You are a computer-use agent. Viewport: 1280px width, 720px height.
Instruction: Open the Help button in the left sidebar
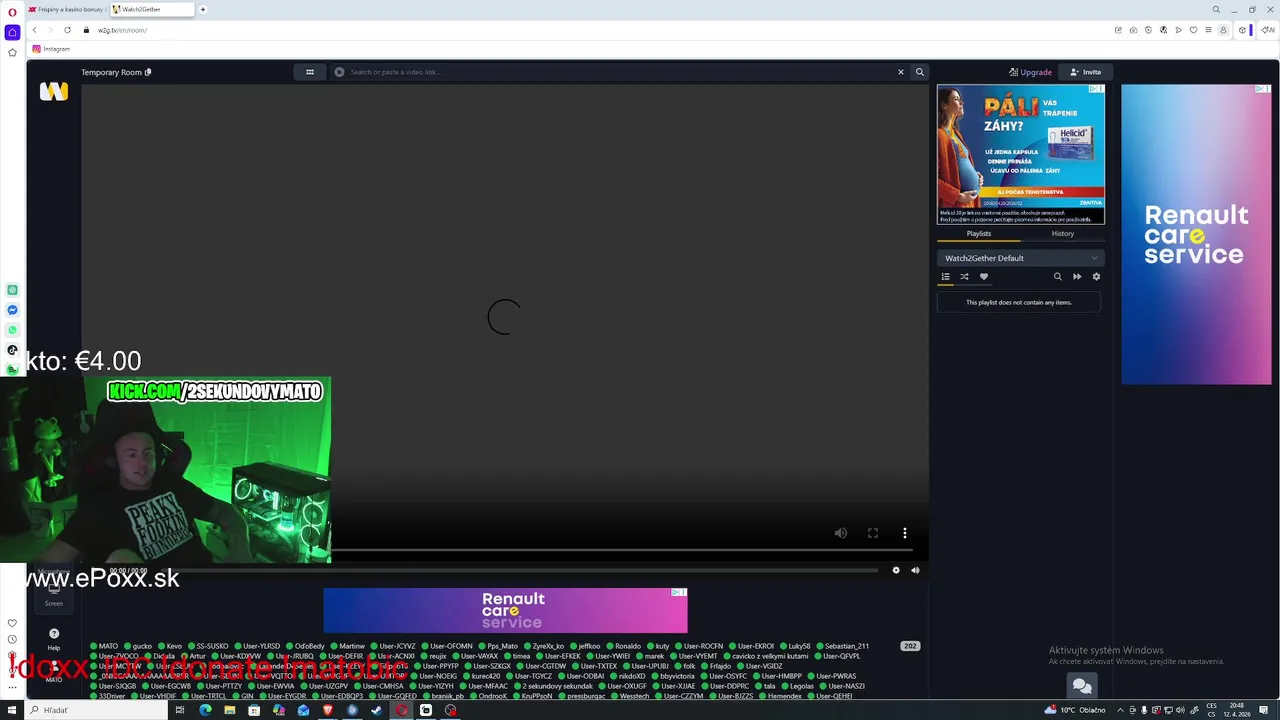click(54, 638)
